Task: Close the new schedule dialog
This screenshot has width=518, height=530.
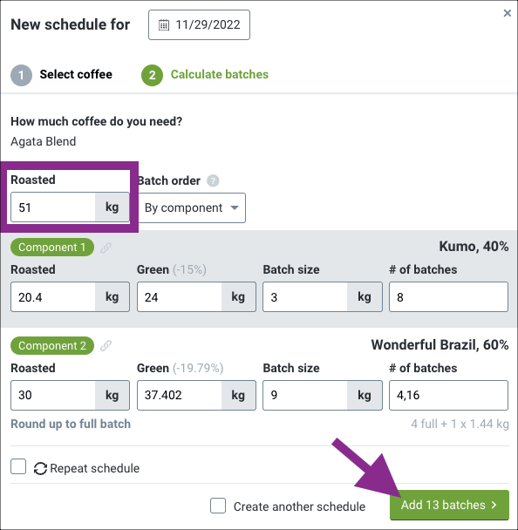Action: (507, 13)
